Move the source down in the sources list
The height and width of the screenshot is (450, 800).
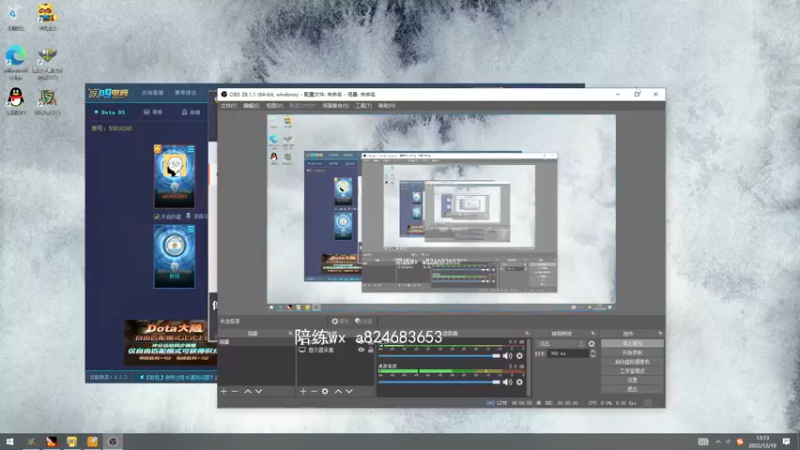[349, 391]
